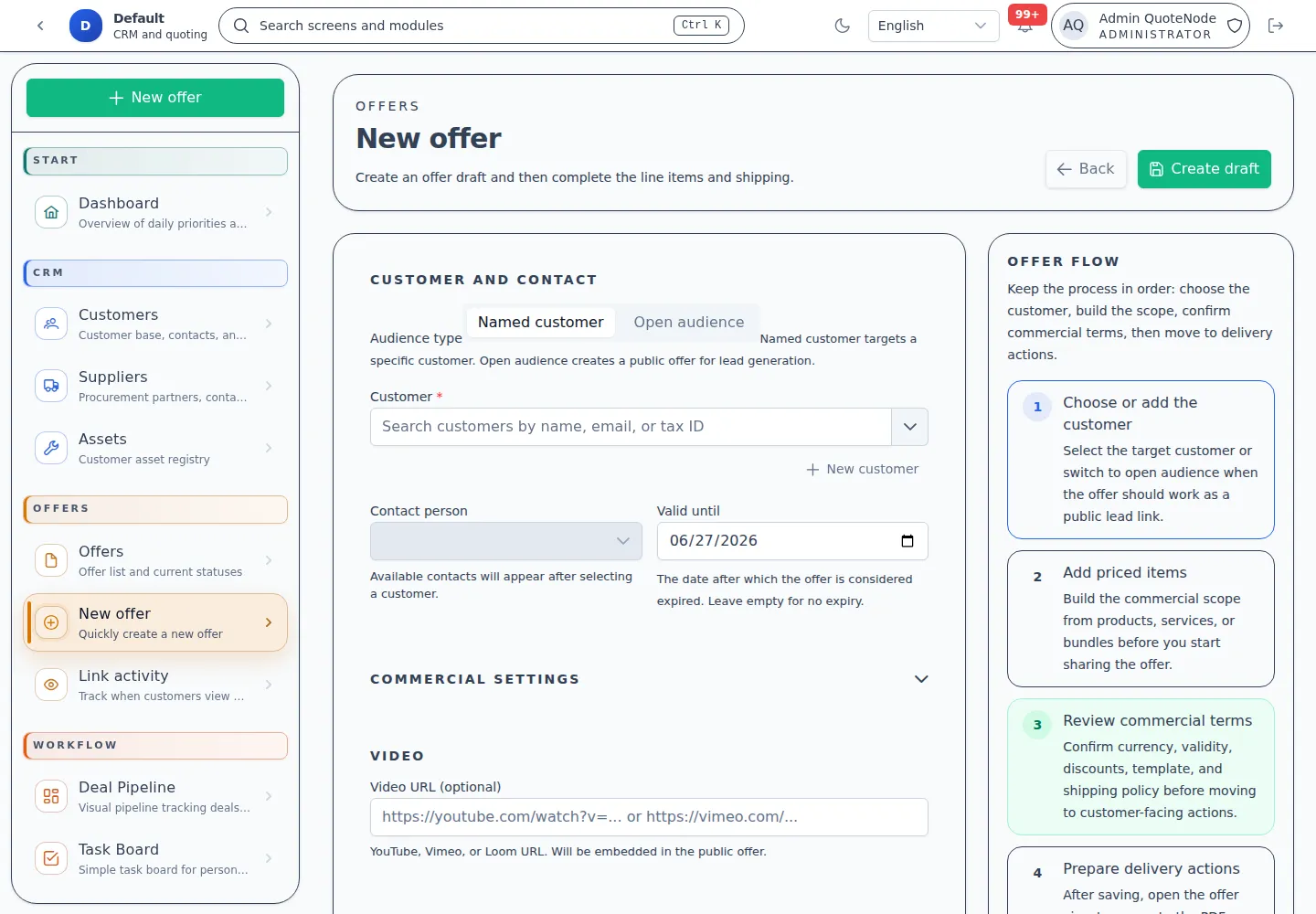This screenshot has width=1316, height=914.
Task: Click the Valid until date field
Action: pos(792,541)
